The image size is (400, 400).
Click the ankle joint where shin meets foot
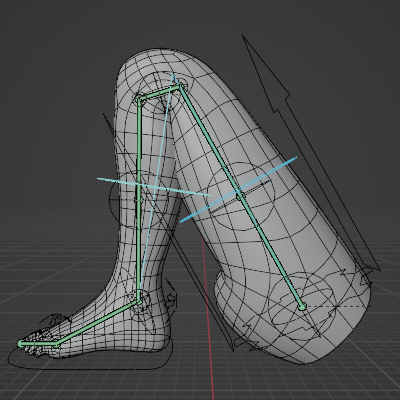[139, 302]
